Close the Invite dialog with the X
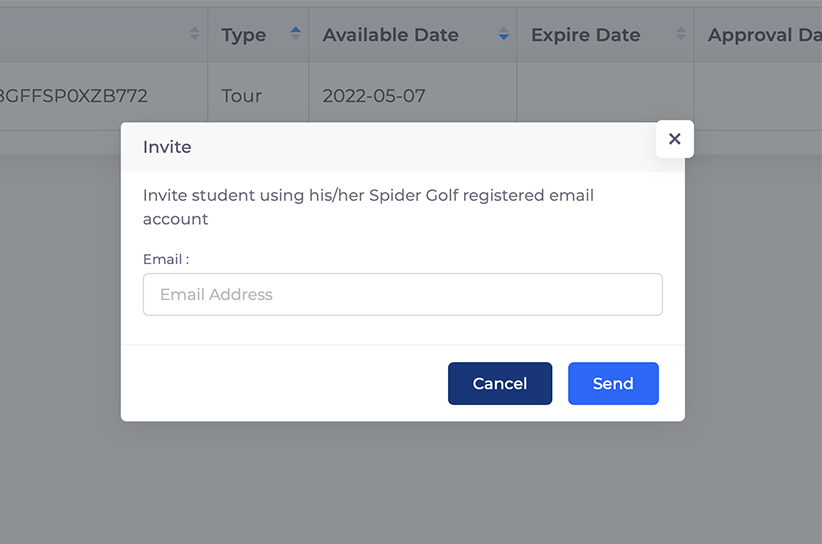This screenshot has height=544, width=822. 674,139
